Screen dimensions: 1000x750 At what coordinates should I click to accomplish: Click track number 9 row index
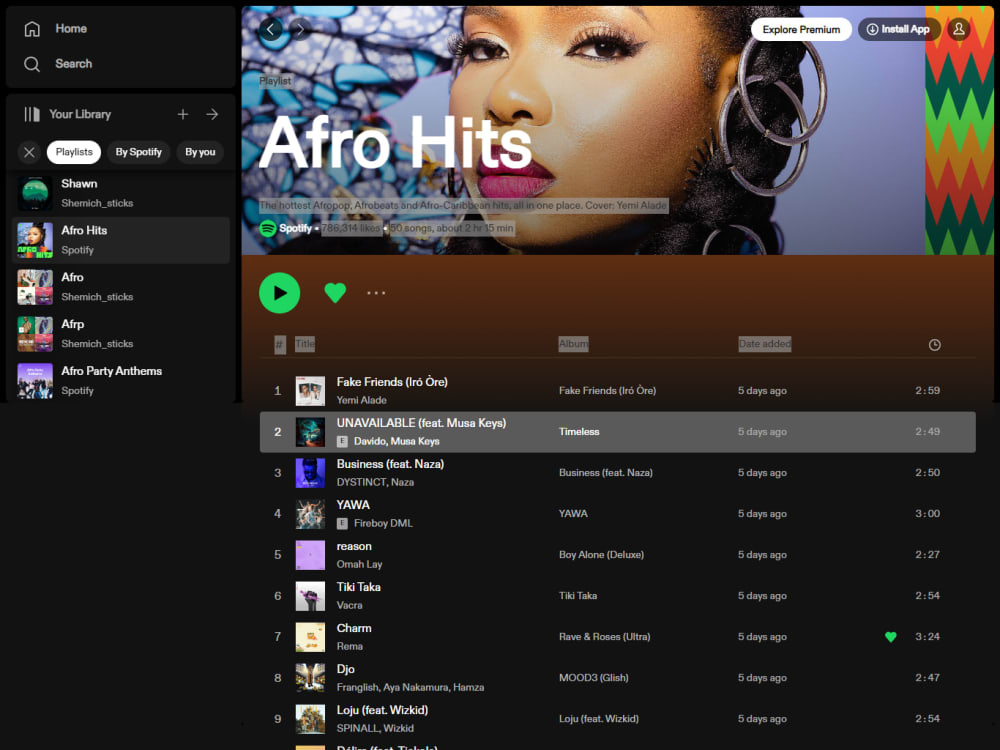277,719
